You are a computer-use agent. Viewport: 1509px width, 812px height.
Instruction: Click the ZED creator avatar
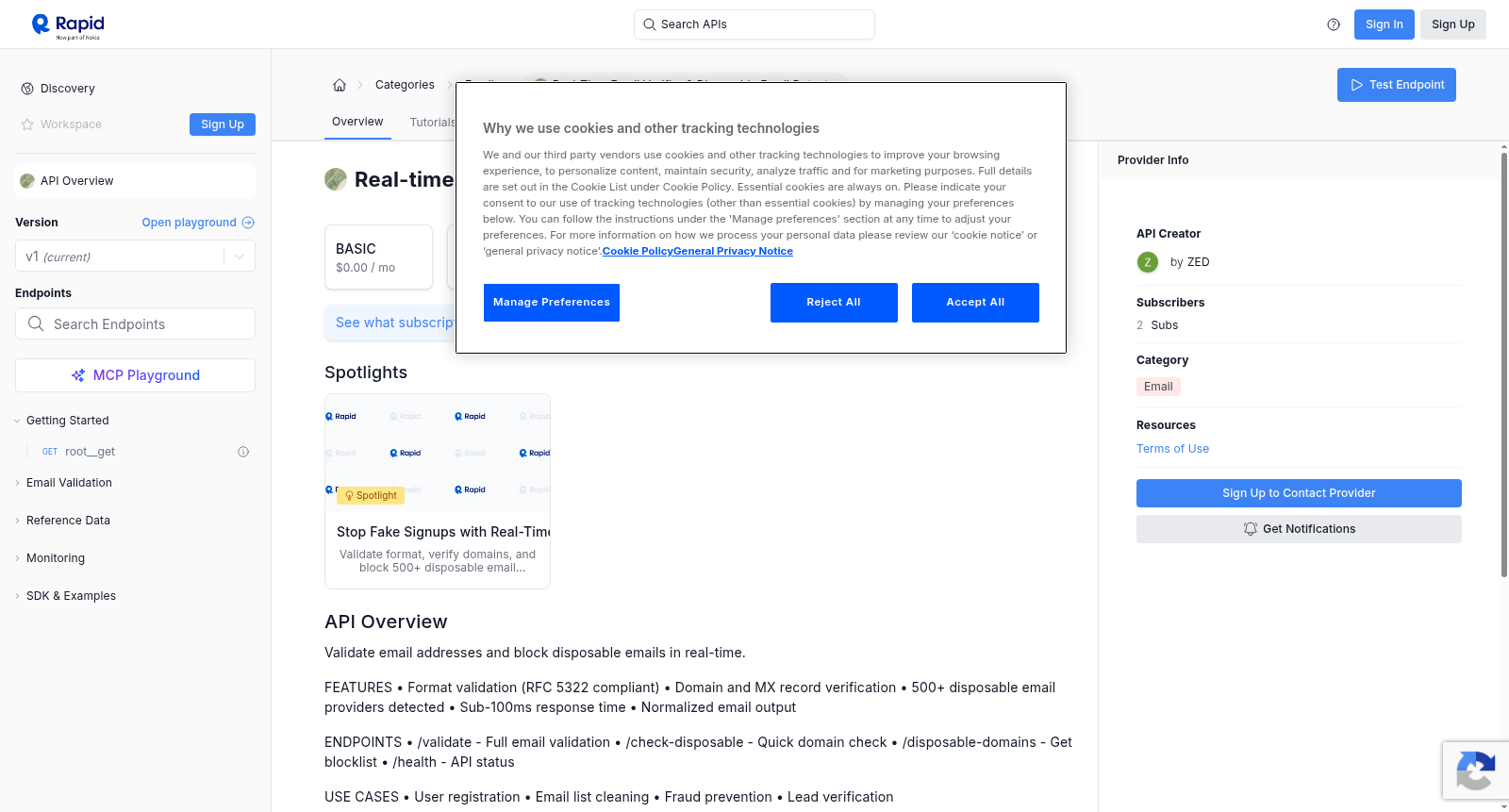[1148, 262]
